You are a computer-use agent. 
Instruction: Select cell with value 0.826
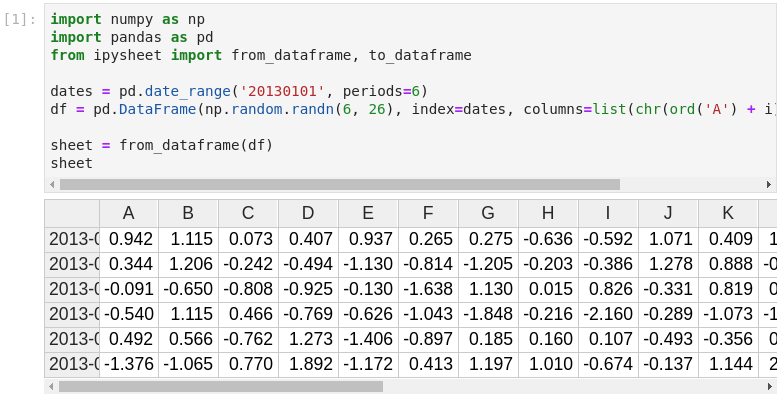[x=608, y=289]
